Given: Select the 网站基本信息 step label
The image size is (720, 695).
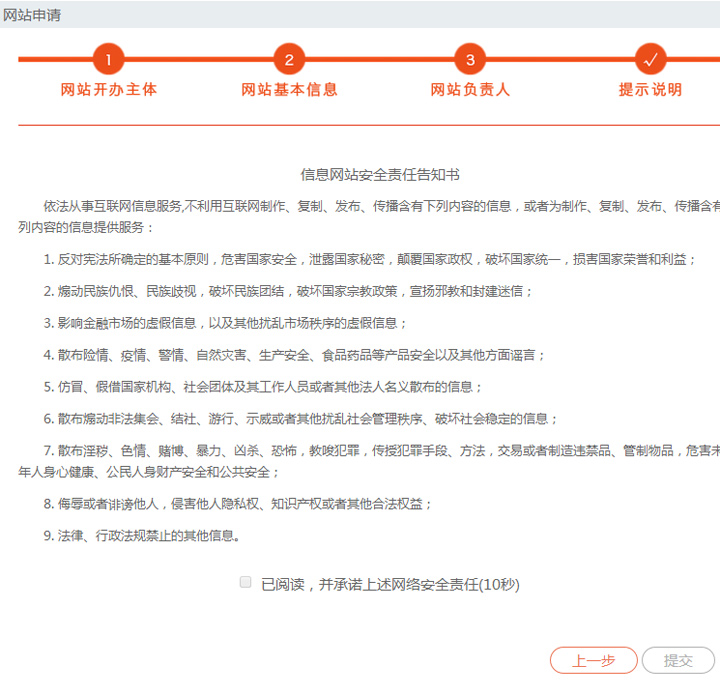Looking at the screenshot, I should coord(289,90).
